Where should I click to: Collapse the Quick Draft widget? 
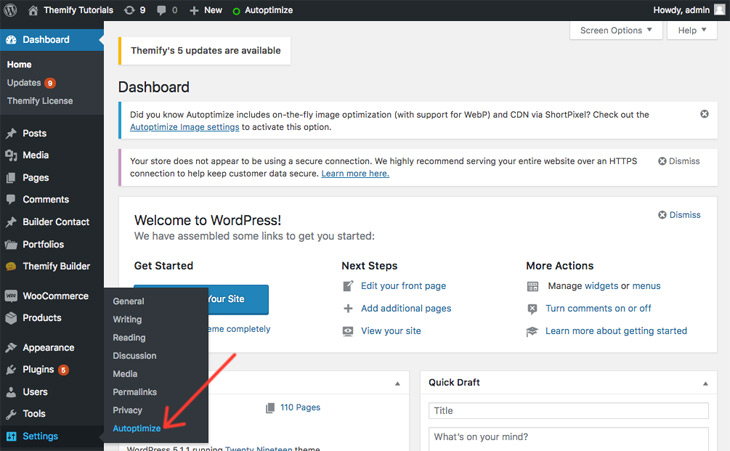tap(705, 384)
